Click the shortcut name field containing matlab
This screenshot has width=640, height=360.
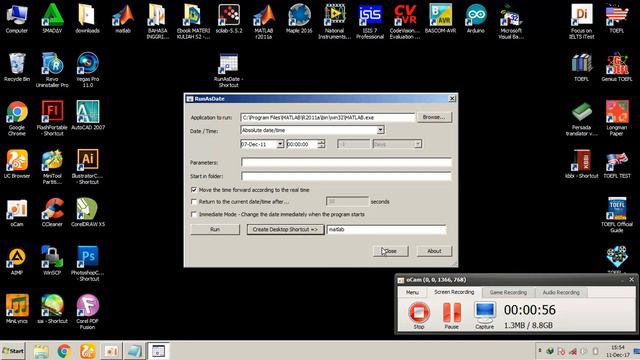386,229
